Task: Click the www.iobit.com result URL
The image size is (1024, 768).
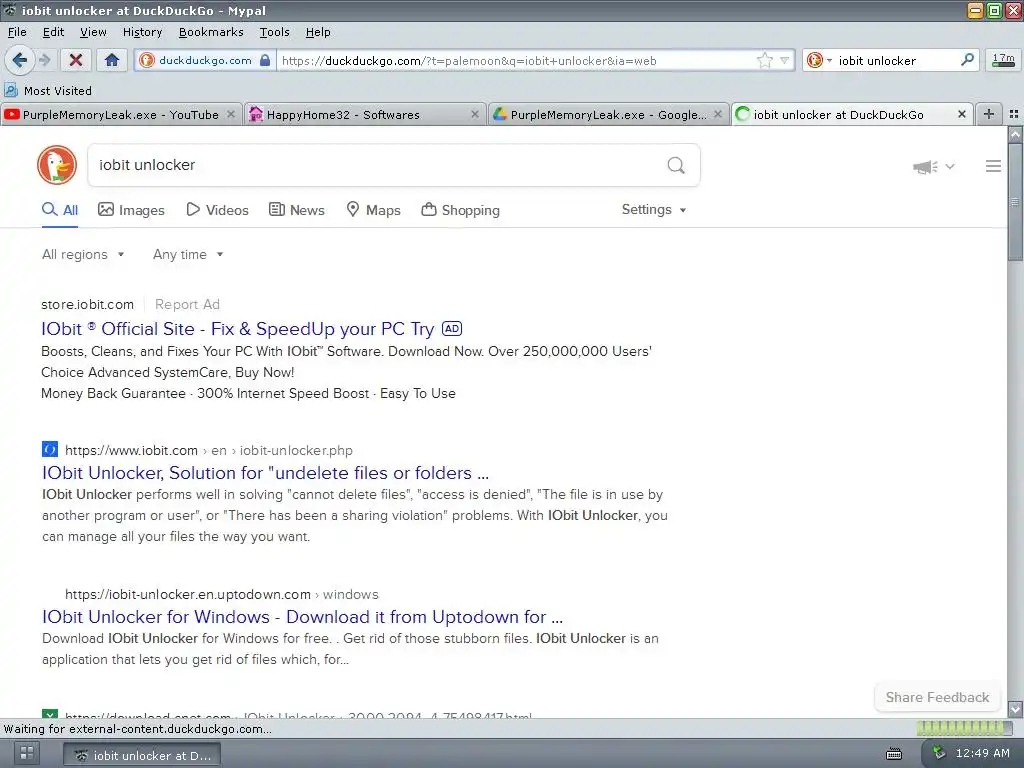Action: coord(209,451)
